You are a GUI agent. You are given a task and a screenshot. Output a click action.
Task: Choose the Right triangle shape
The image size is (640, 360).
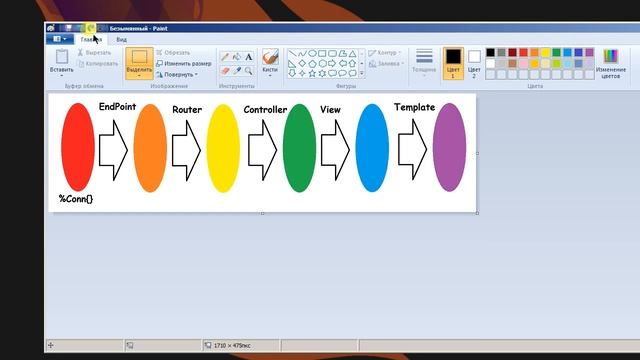292,64
